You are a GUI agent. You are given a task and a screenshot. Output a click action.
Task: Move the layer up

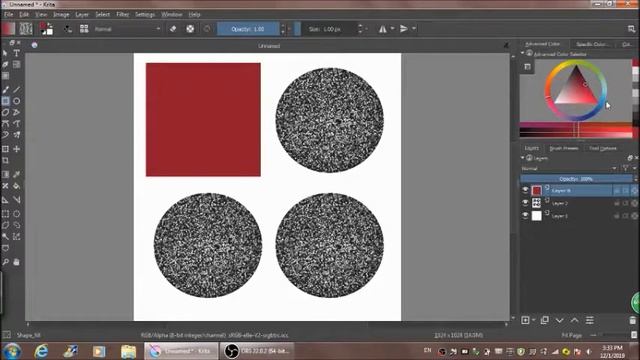(x=575, y=320)
